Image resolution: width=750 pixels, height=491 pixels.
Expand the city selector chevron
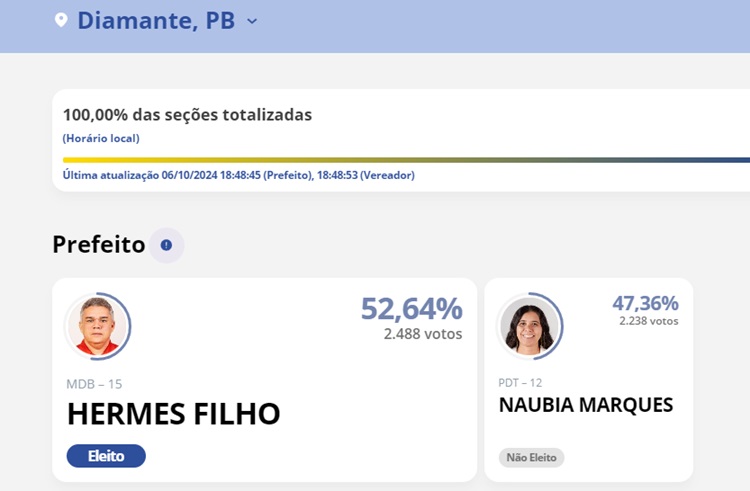pos(252,21)
